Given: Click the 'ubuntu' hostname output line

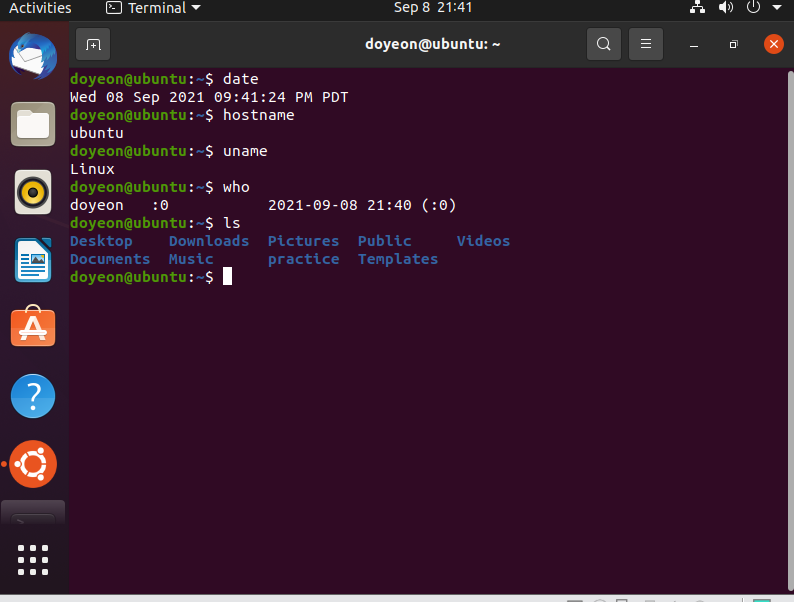Looking at the screenshot, I should (x=97, y=133).
